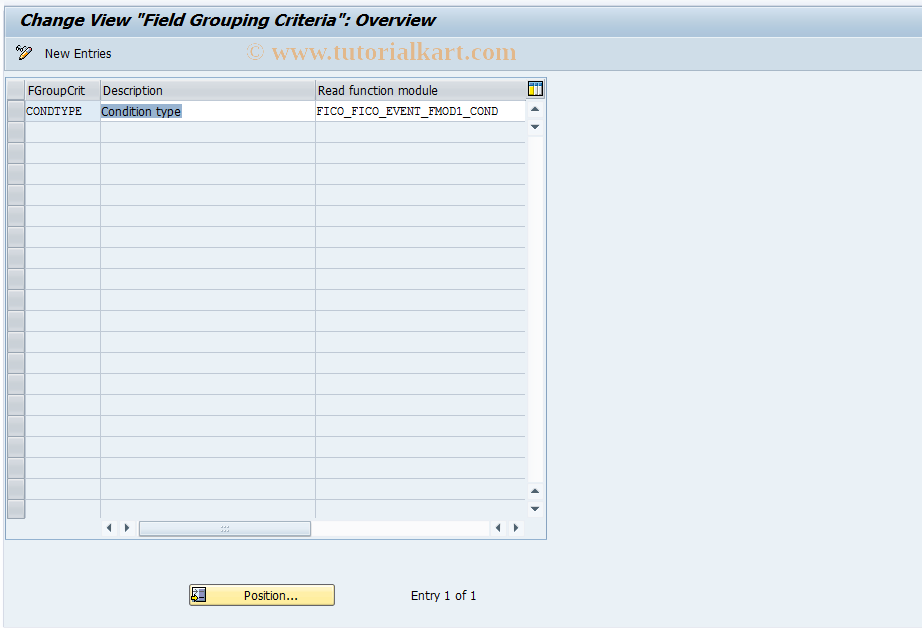Click the bottom page up arrow of vertical scrollbar

535,491
